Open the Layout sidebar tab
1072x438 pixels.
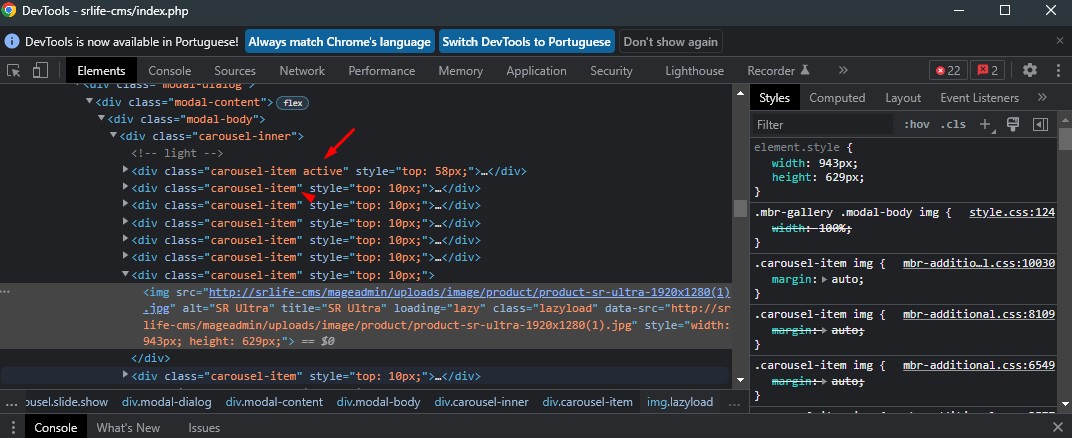point(903,98)
